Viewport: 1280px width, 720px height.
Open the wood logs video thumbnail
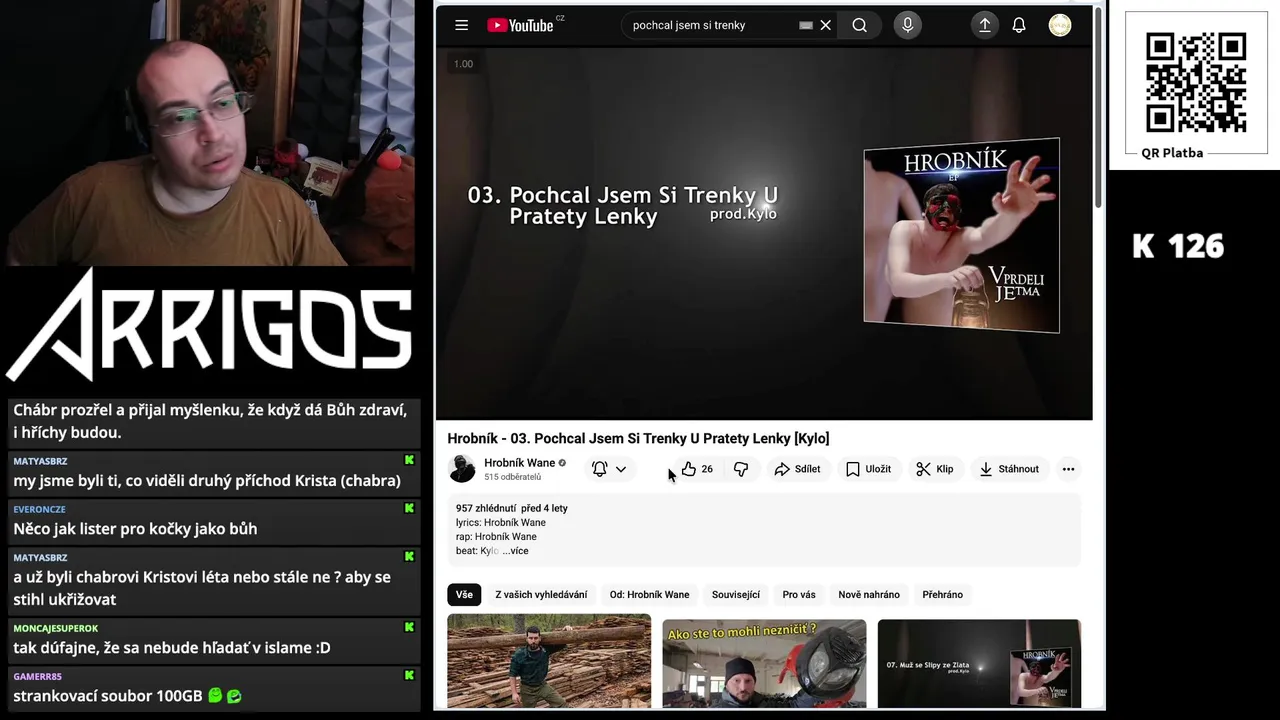(549, 662)
